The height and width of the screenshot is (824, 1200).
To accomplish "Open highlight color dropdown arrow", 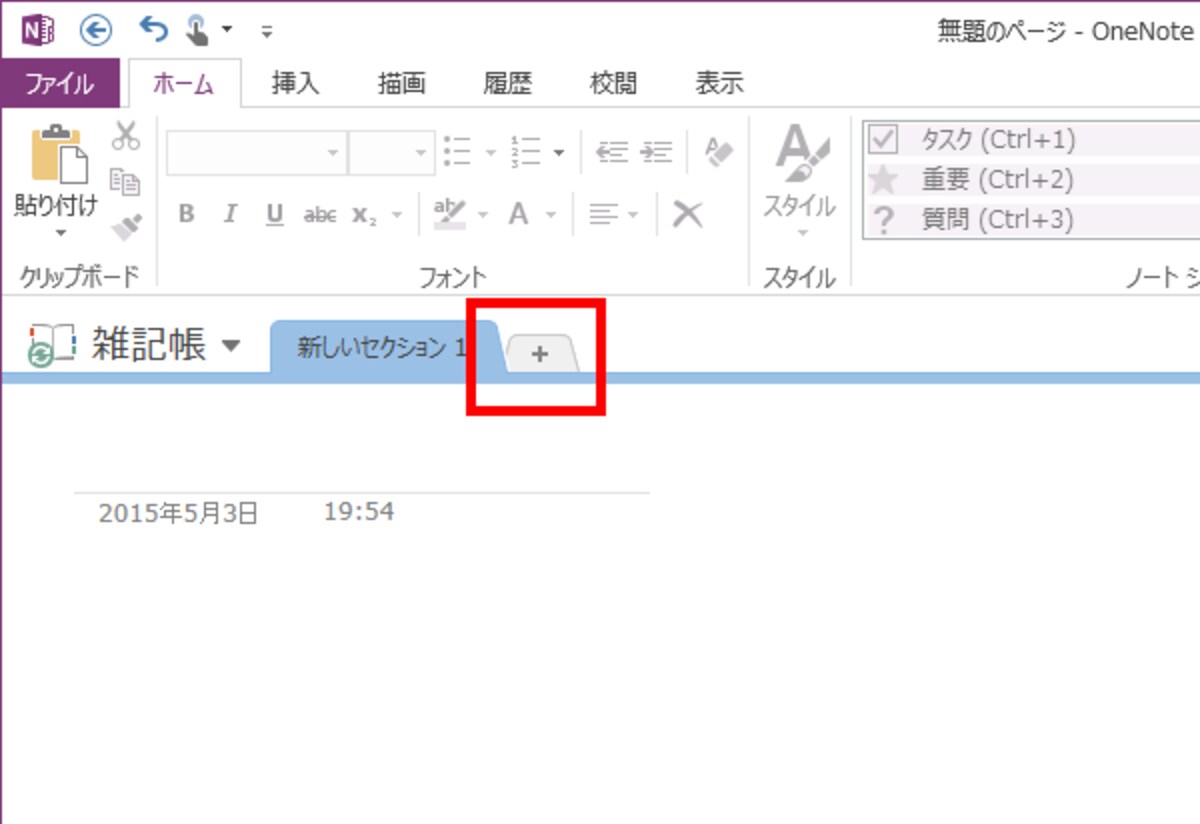I will tap(483, 214).
